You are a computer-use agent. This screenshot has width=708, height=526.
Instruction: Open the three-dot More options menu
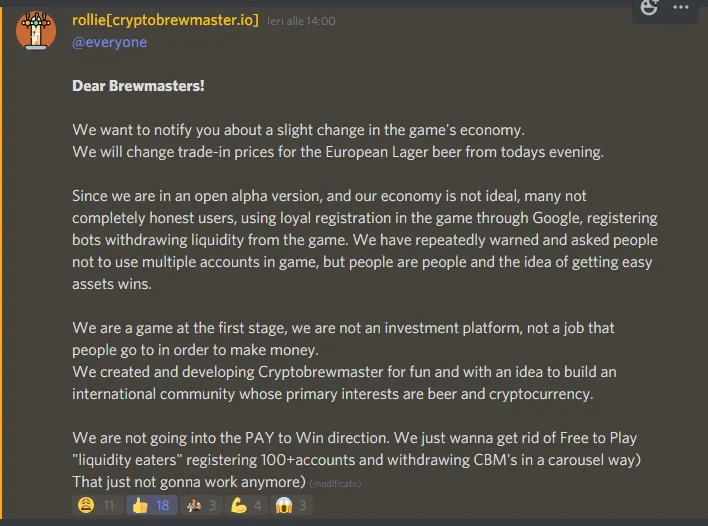[680, 7]
